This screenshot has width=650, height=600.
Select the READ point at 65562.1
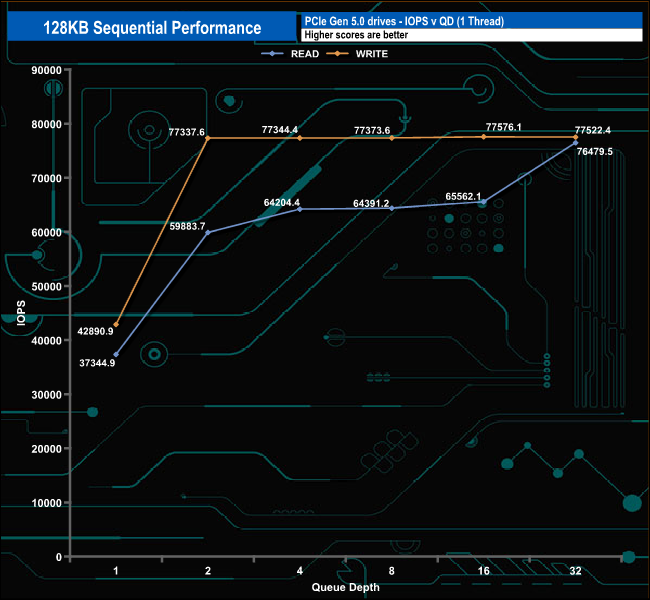pos(484,202)
